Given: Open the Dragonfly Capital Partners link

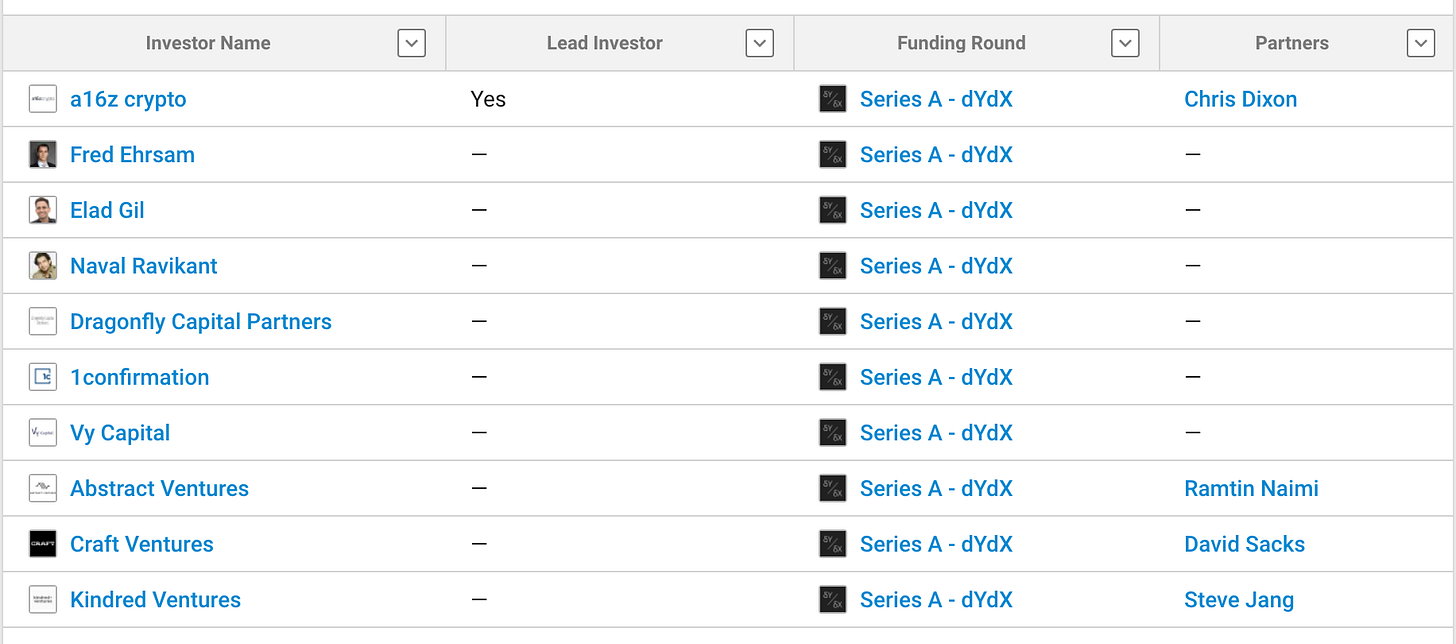Looking at the screenshot, I should (x=201, y=322).
